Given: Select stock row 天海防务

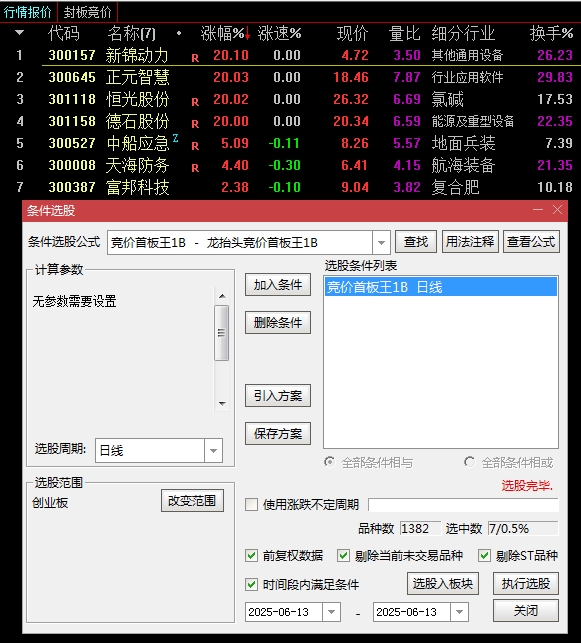Looking at the screenshot, I should [290, 165].
